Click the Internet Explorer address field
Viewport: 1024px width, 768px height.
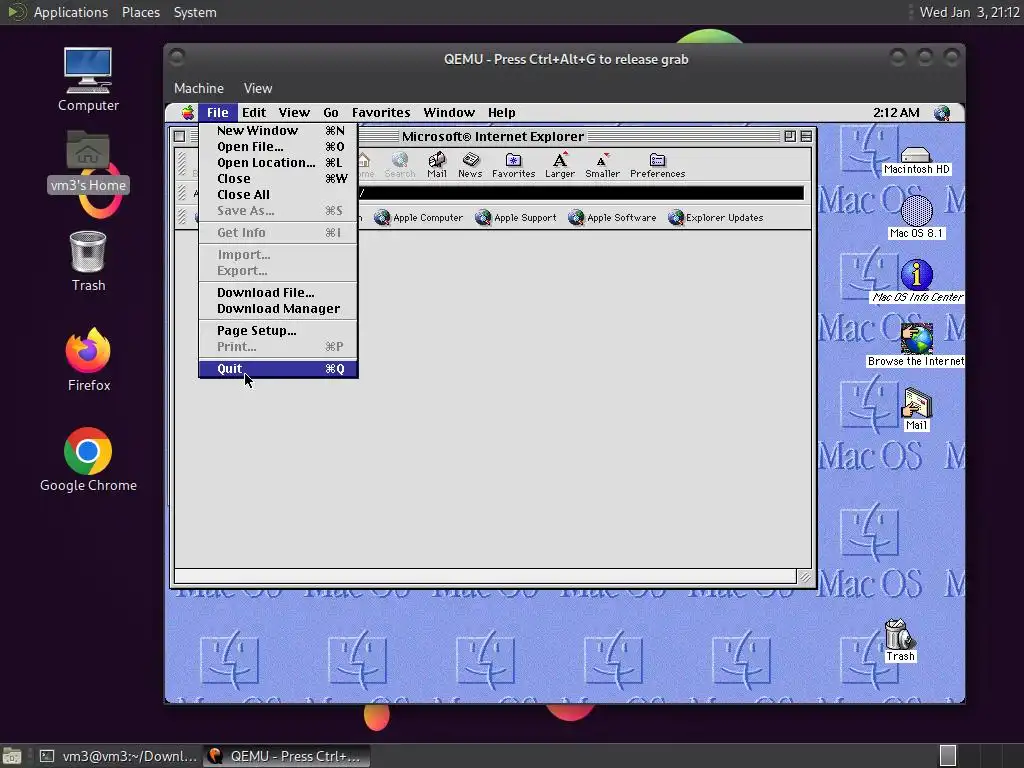(x=581, y=193)
